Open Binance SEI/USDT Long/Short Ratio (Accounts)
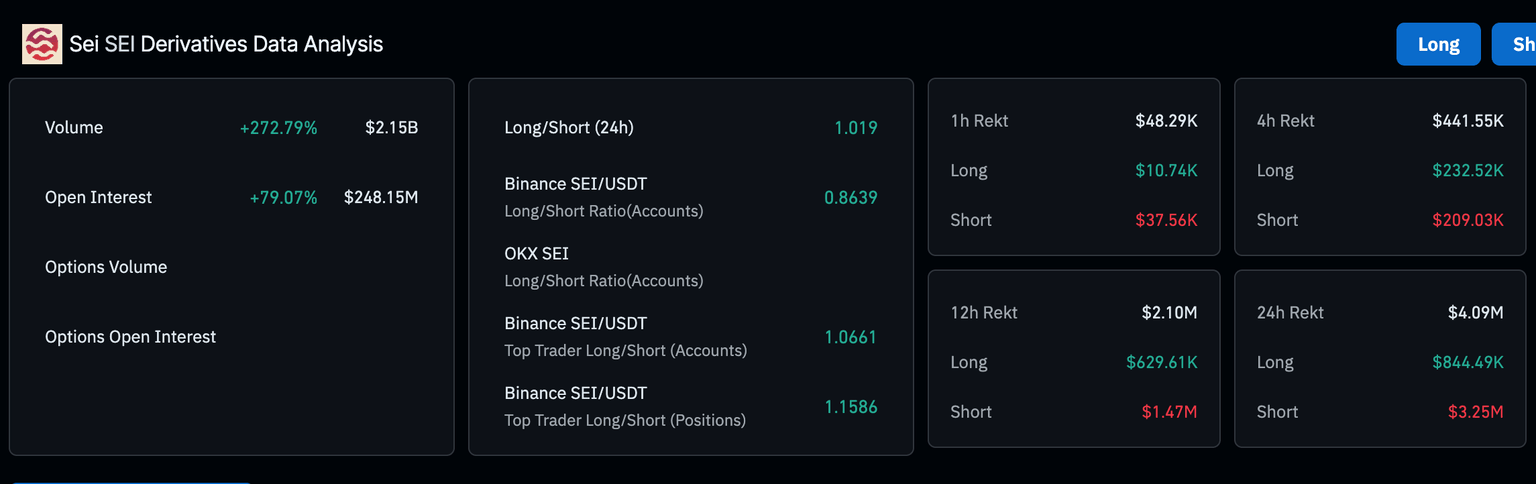The height and width of the screenshot is (484, 1536). coord(604,197)
